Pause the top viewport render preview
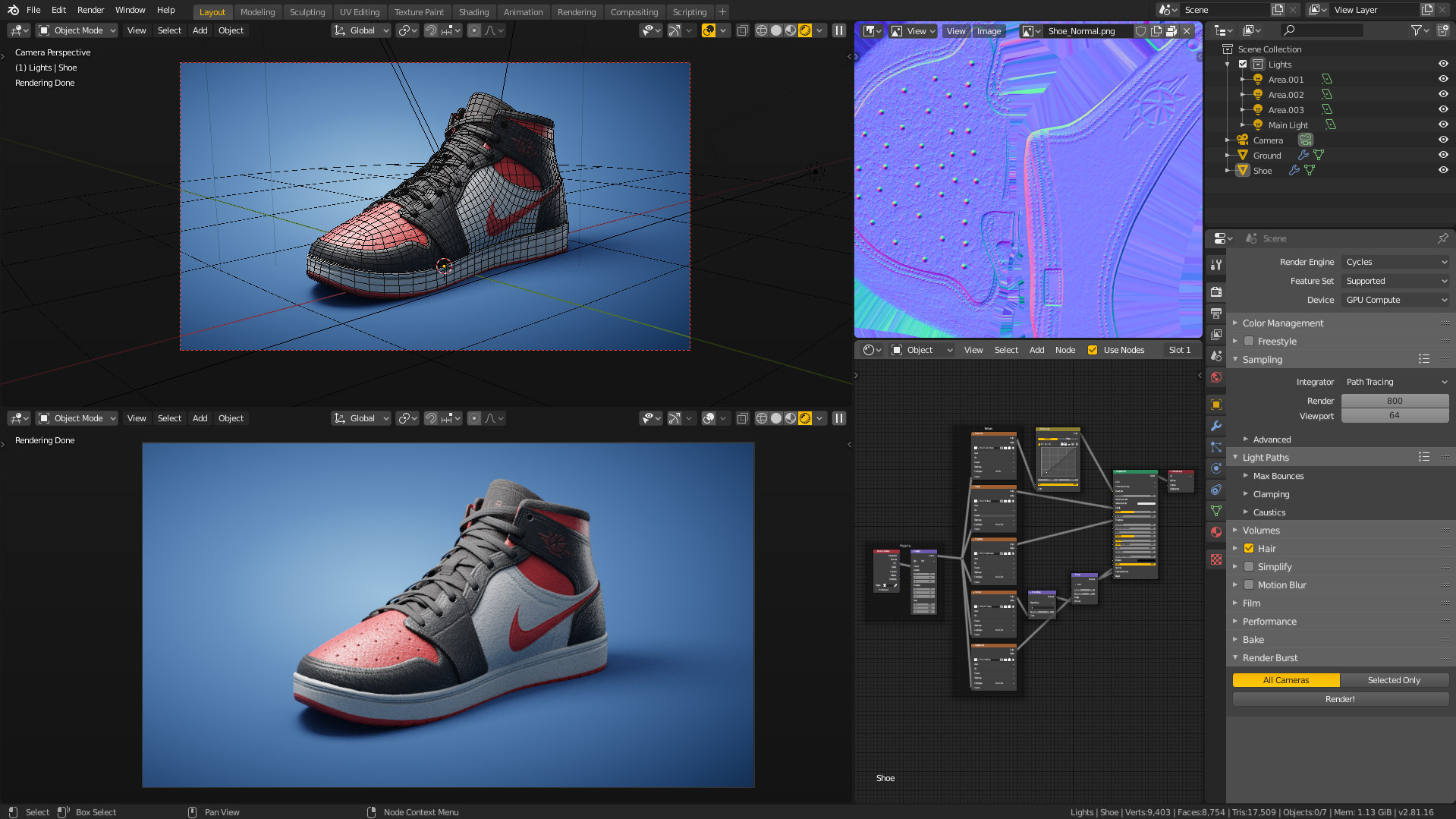 (x=839, y=30)
